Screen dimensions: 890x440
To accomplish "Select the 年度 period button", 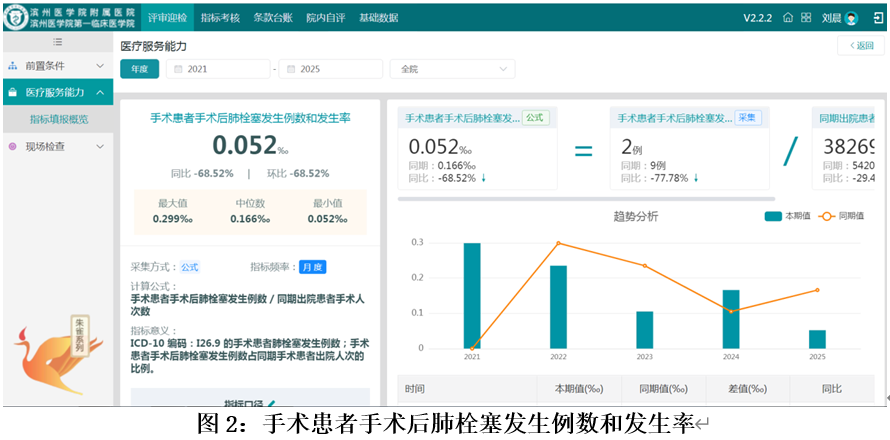I will coord(139,69).
